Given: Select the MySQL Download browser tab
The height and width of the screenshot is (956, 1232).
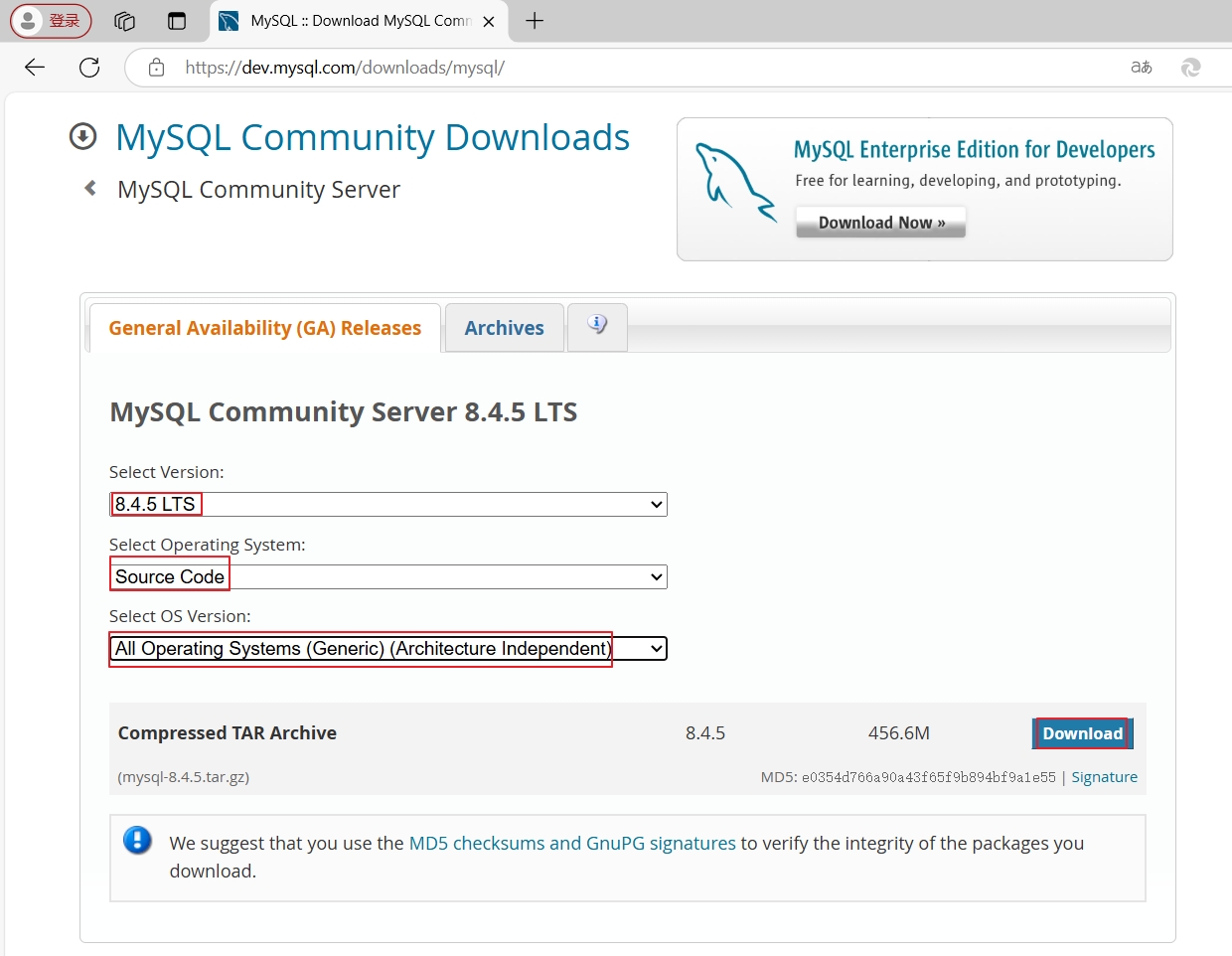Looking at the screenshot, I should (359, 21).
